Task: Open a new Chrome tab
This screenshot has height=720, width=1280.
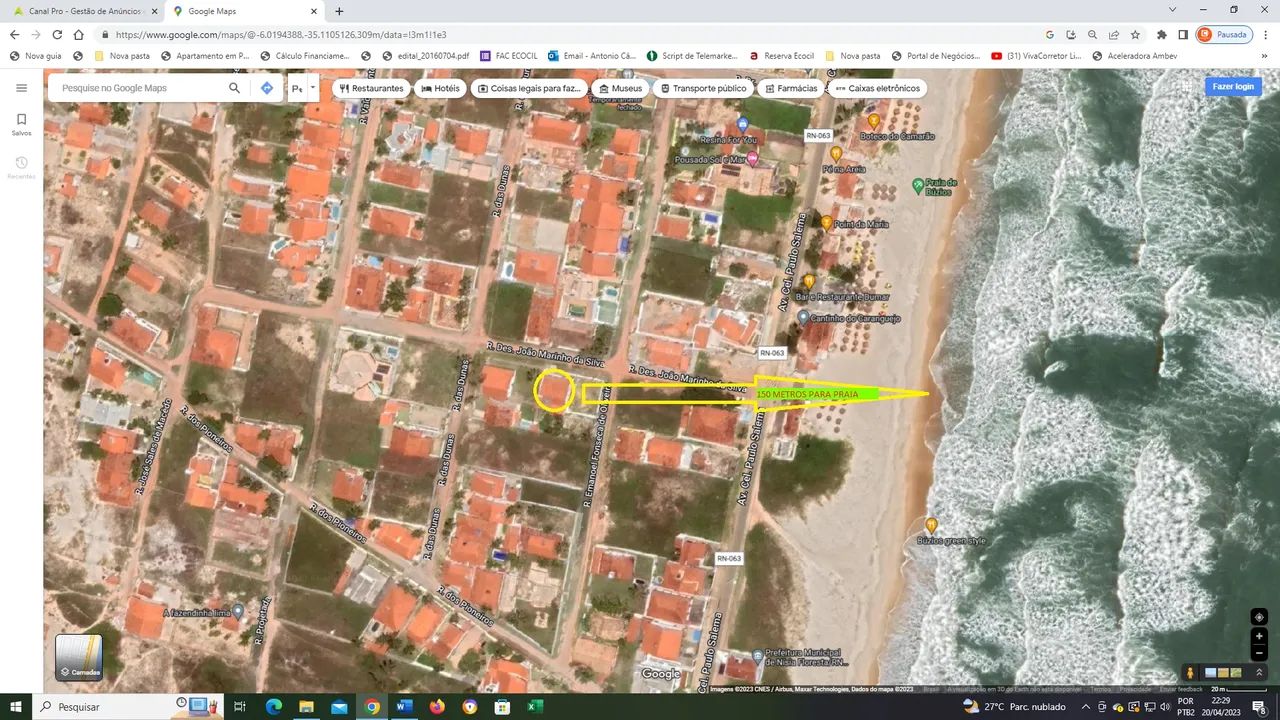Action: [339, 11]
